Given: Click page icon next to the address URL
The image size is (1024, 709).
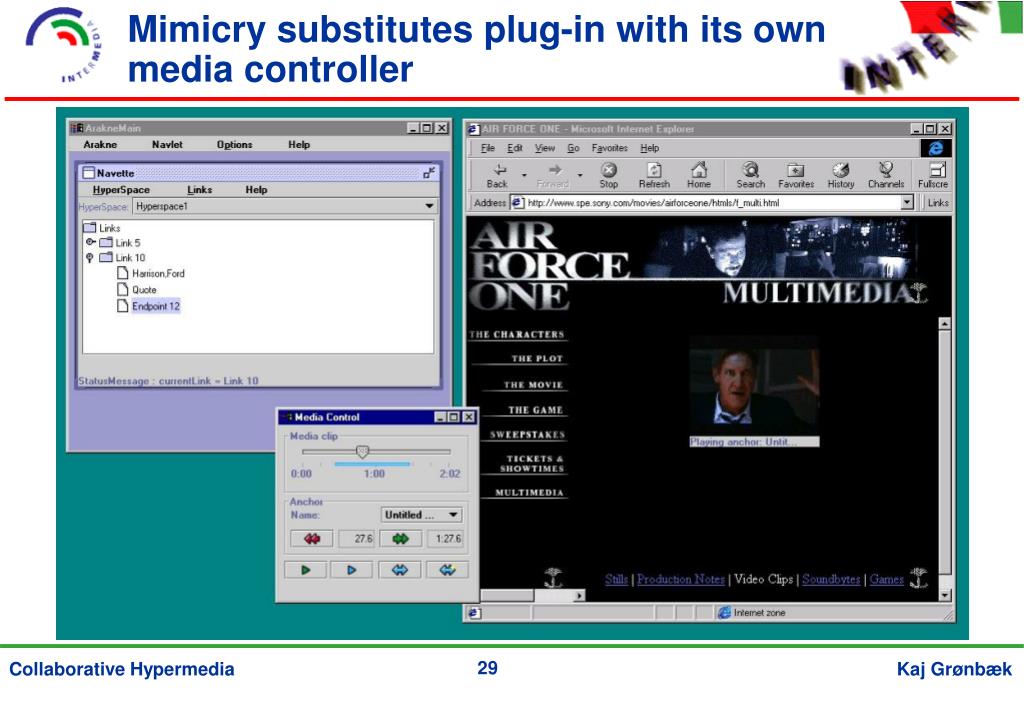Looking at the screenshot, I should coord(517,202).
